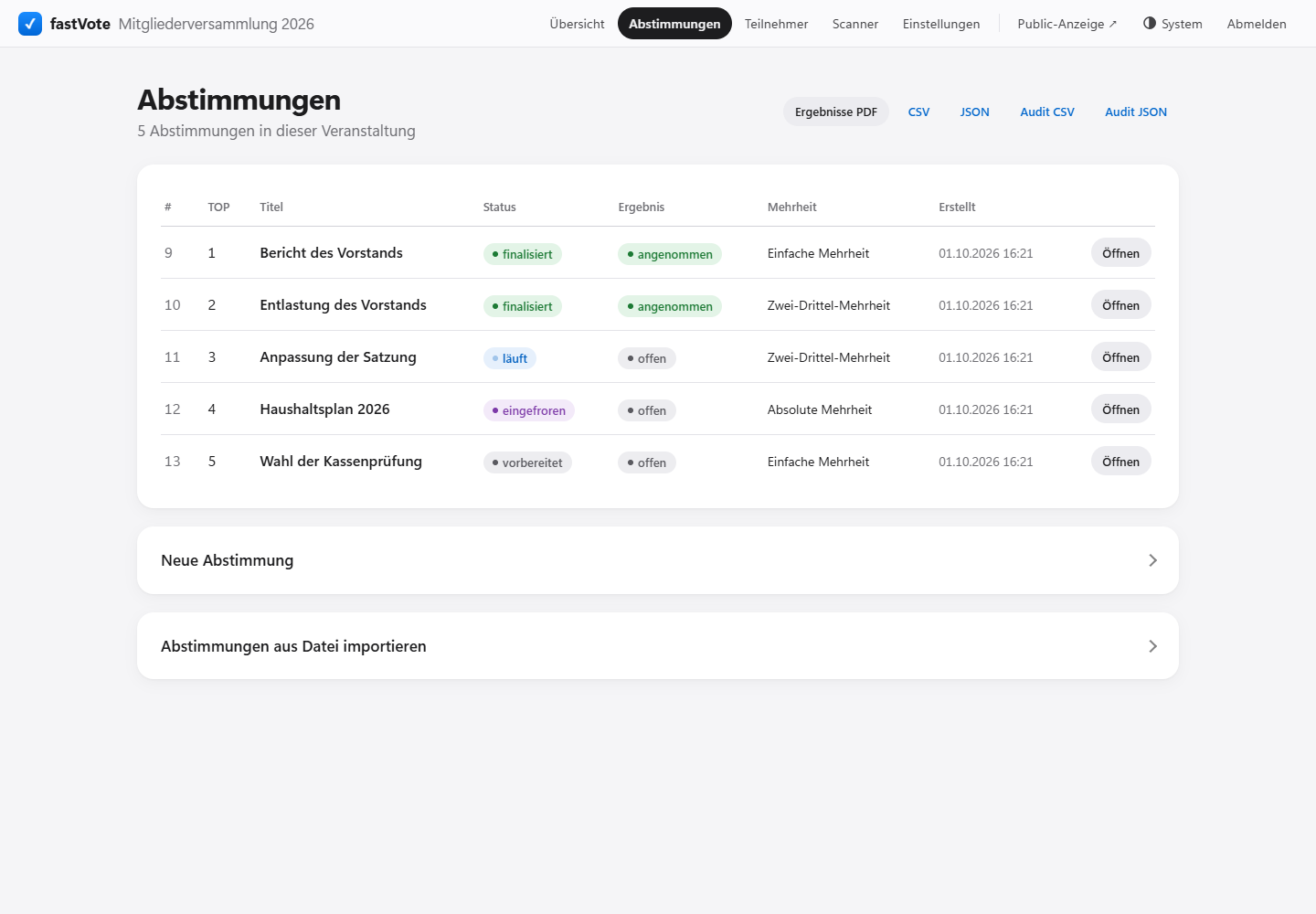Click the Mehrheit column header
This screenshot has height=914, width=1316.
click(792, 207)
